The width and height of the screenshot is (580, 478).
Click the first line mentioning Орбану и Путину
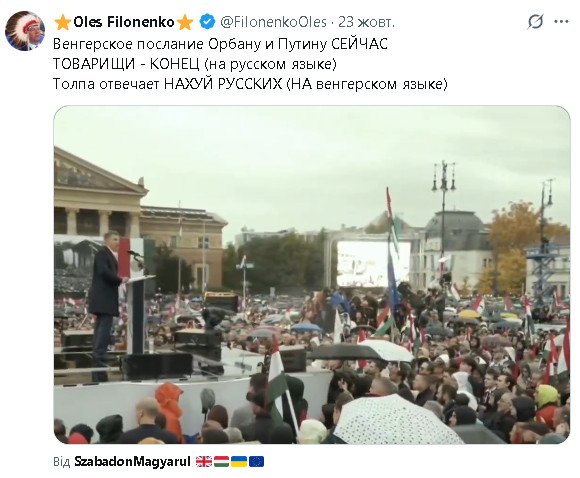tap(220, 44)
